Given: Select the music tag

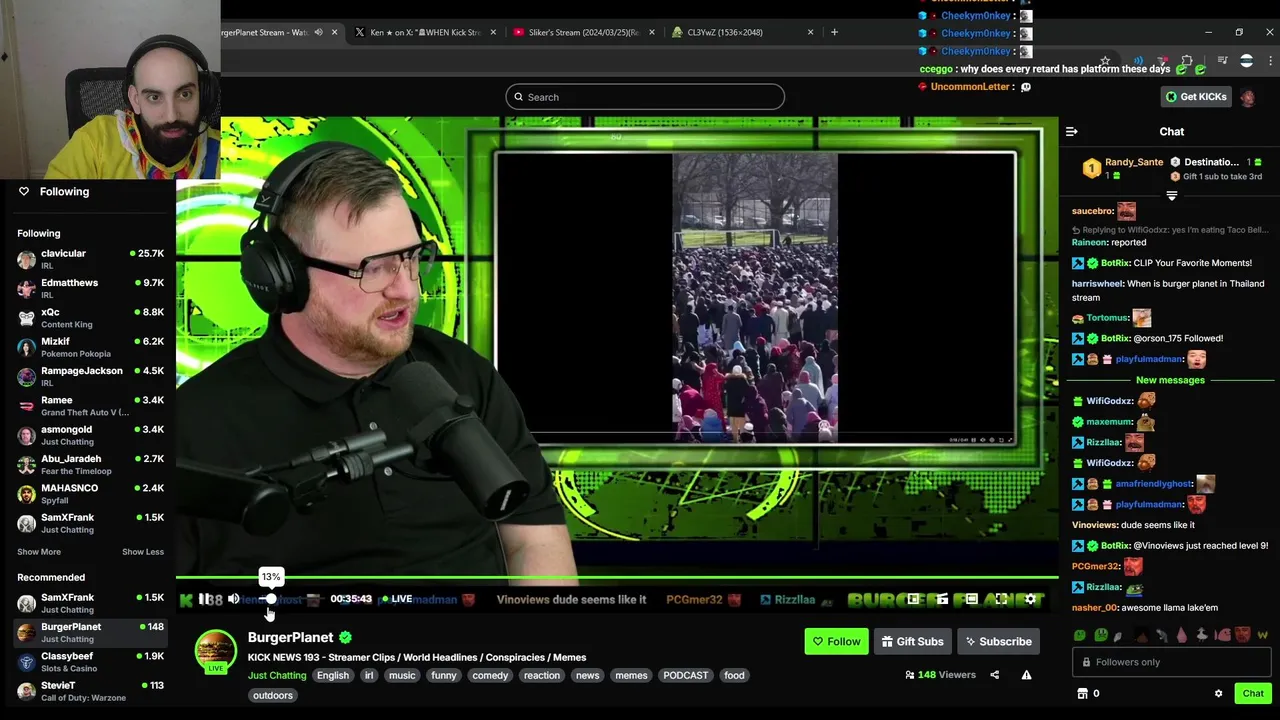Looking at the screenshot, I should click(402, 675).
